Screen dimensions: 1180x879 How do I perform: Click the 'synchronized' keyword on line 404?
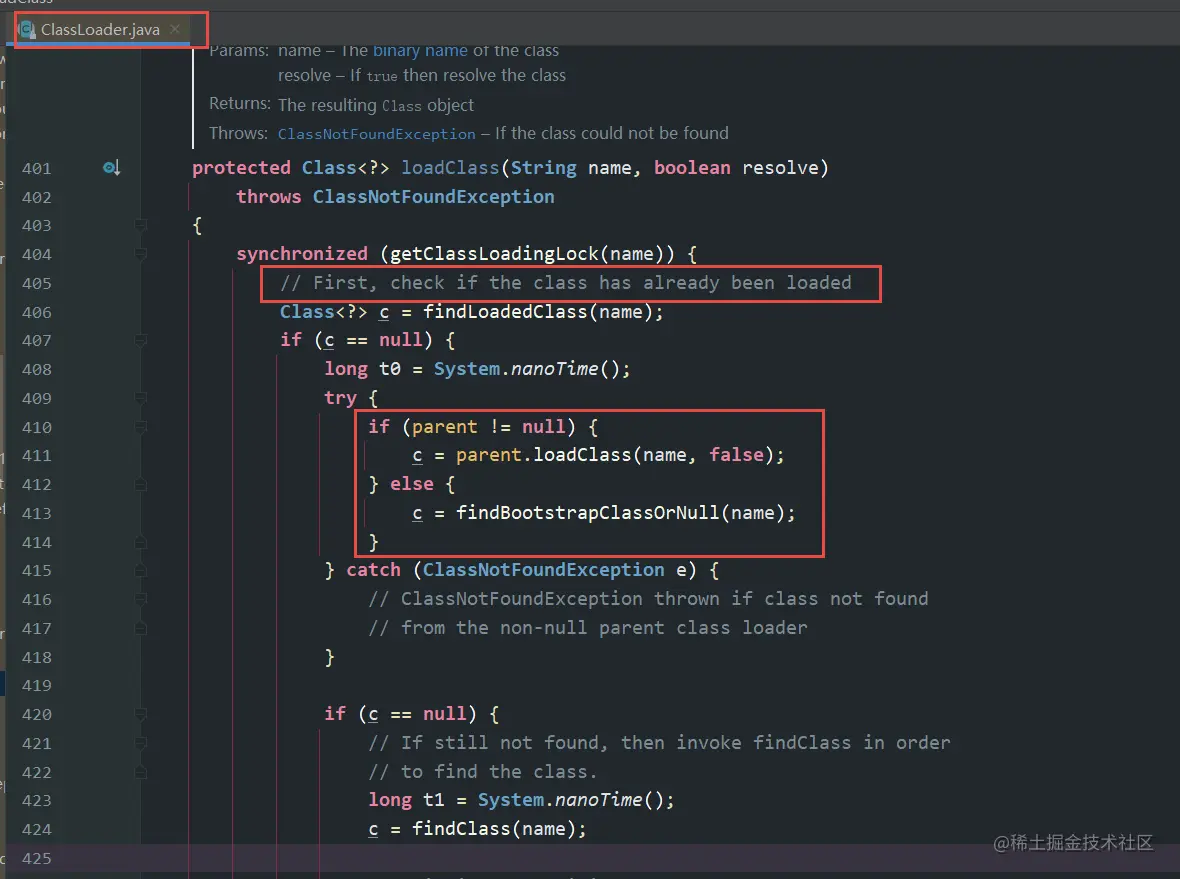click(x=302, y=254)
